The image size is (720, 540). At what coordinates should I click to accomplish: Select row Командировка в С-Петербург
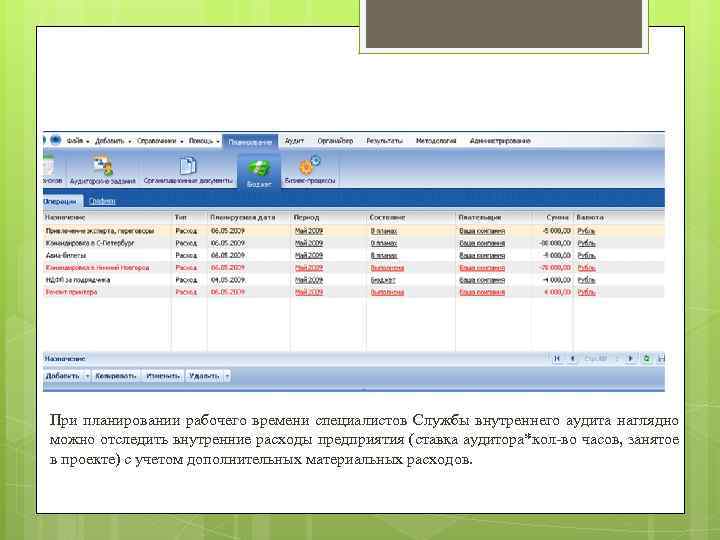(354, 243)
